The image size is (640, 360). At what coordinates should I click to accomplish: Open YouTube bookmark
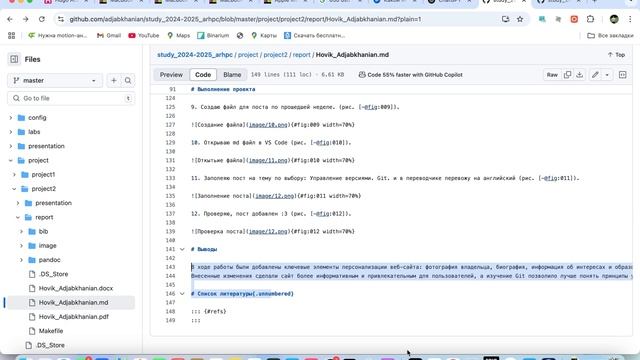(144, 36)
